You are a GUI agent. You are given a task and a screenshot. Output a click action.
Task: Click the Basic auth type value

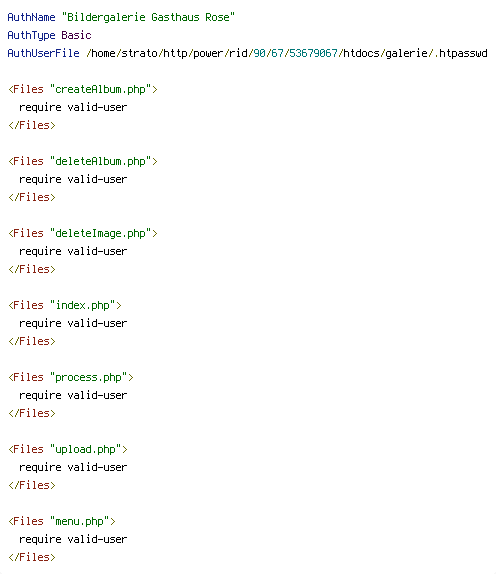click(x=76, y=35)
